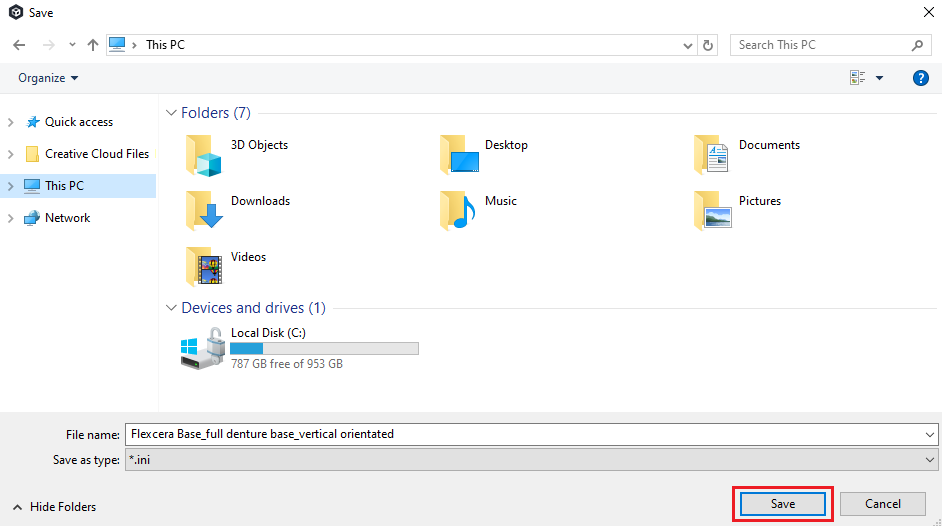Click the This PC breadcrumb text
The height and width of the screenshot is (526, 942).
165,45
